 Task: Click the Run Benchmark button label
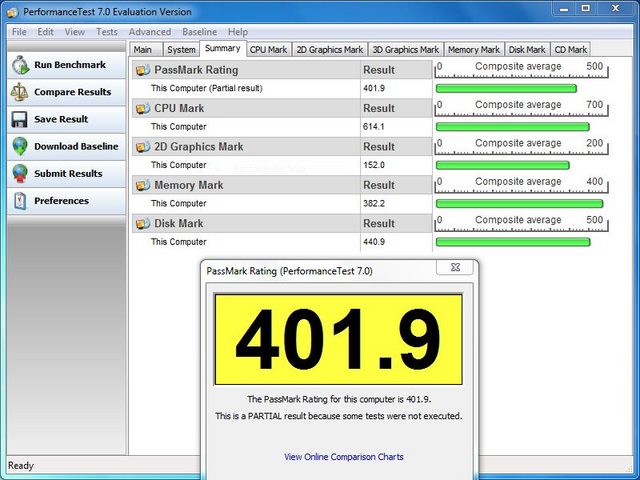[x=70, y=65]
